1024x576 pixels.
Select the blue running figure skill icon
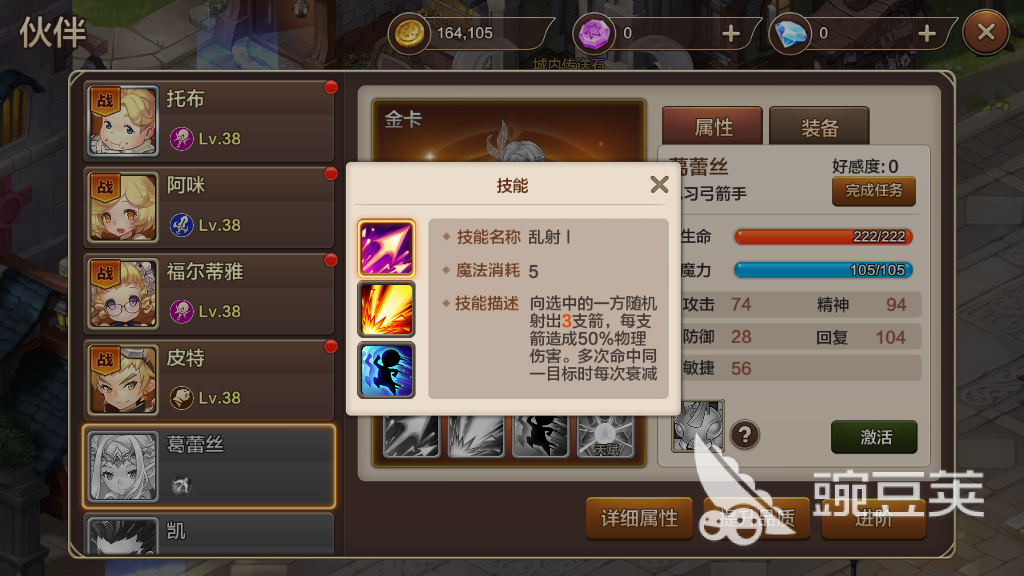tap(386, 370)
